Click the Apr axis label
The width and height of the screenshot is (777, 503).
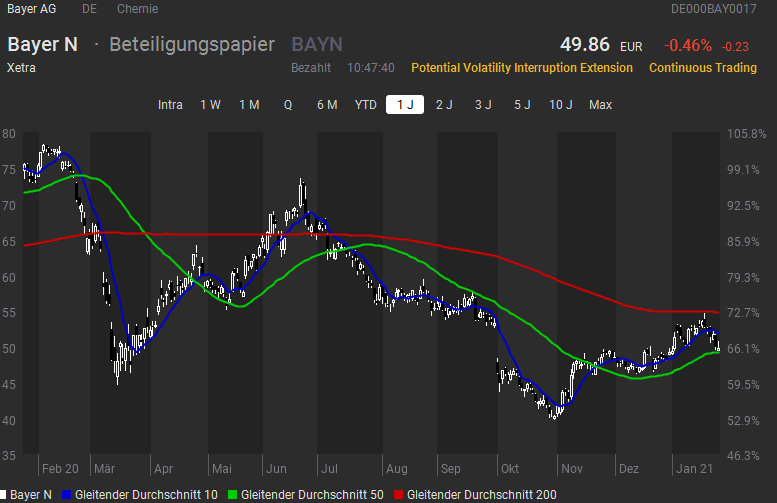point(164,469)
